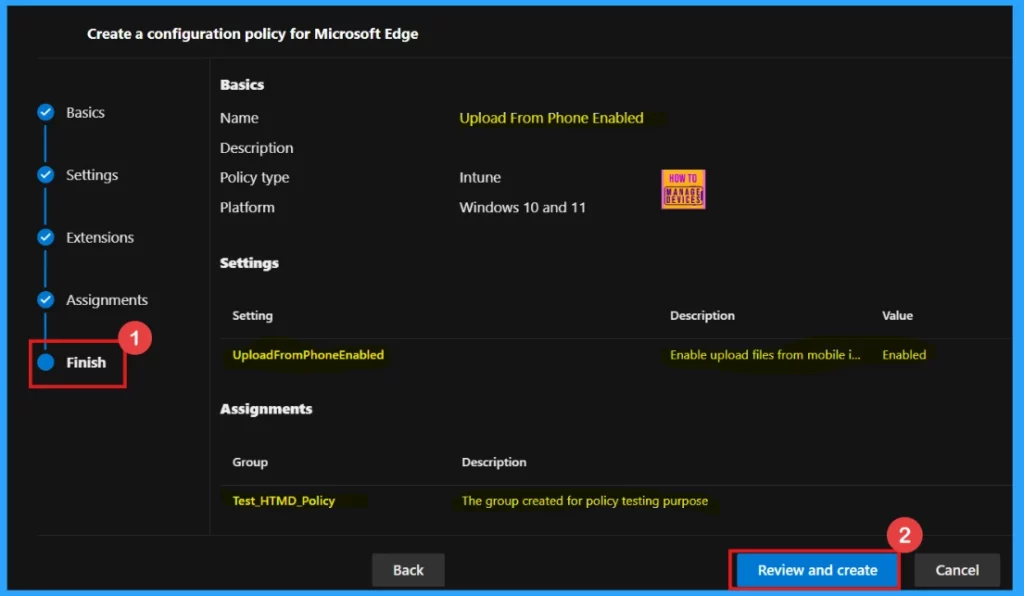The width and height of the screenshot is (1024, 596).
Task: Click the Settings section heading
Action: click(249, 263)
